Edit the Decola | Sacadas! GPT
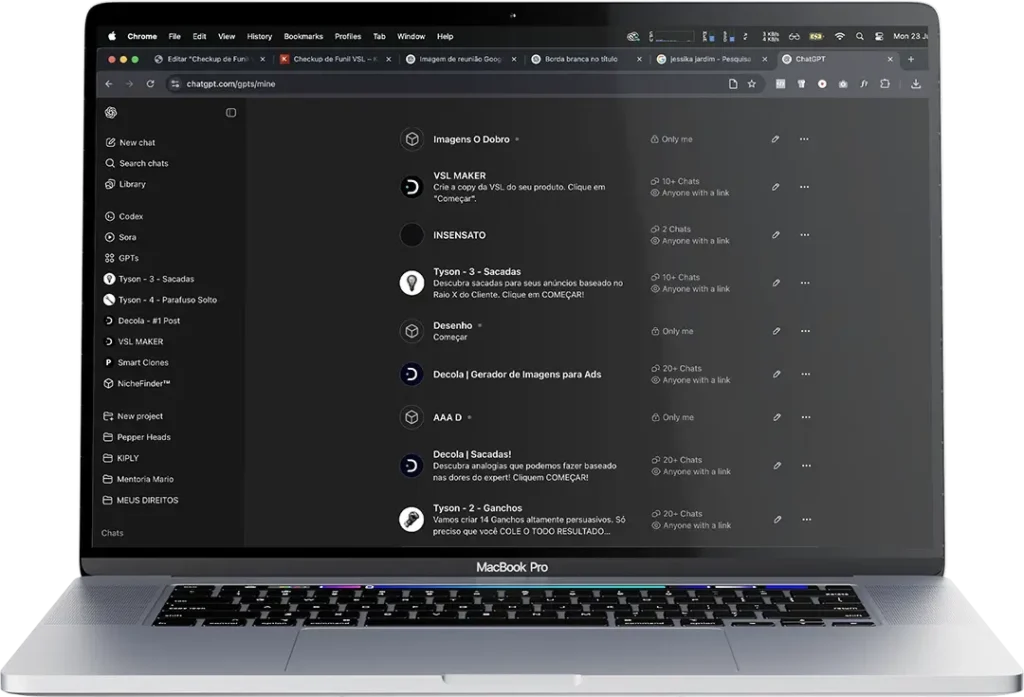Viewport: 1024px width, 697px height. click(x=777, y=466)
